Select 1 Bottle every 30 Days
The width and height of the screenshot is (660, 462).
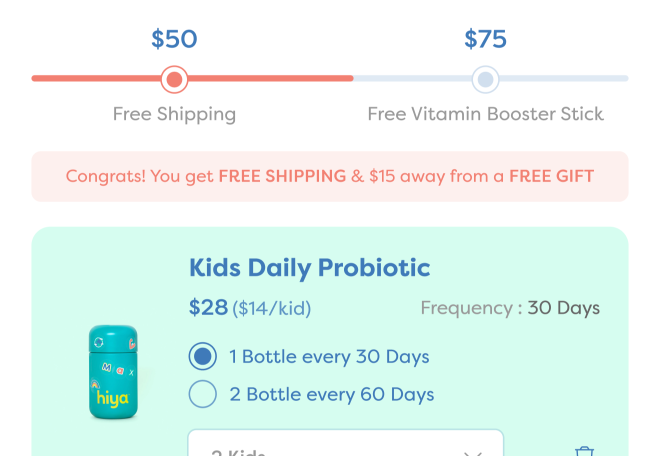pyautogui.click(x=203, y=356)
